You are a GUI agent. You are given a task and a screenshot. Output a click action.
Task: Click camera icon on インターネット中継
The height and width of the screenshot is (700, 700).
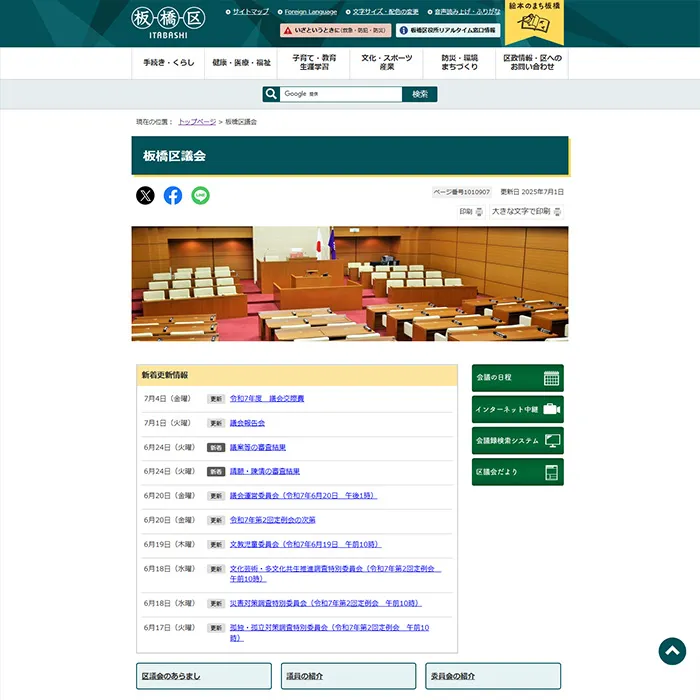(x=551, y=409)
